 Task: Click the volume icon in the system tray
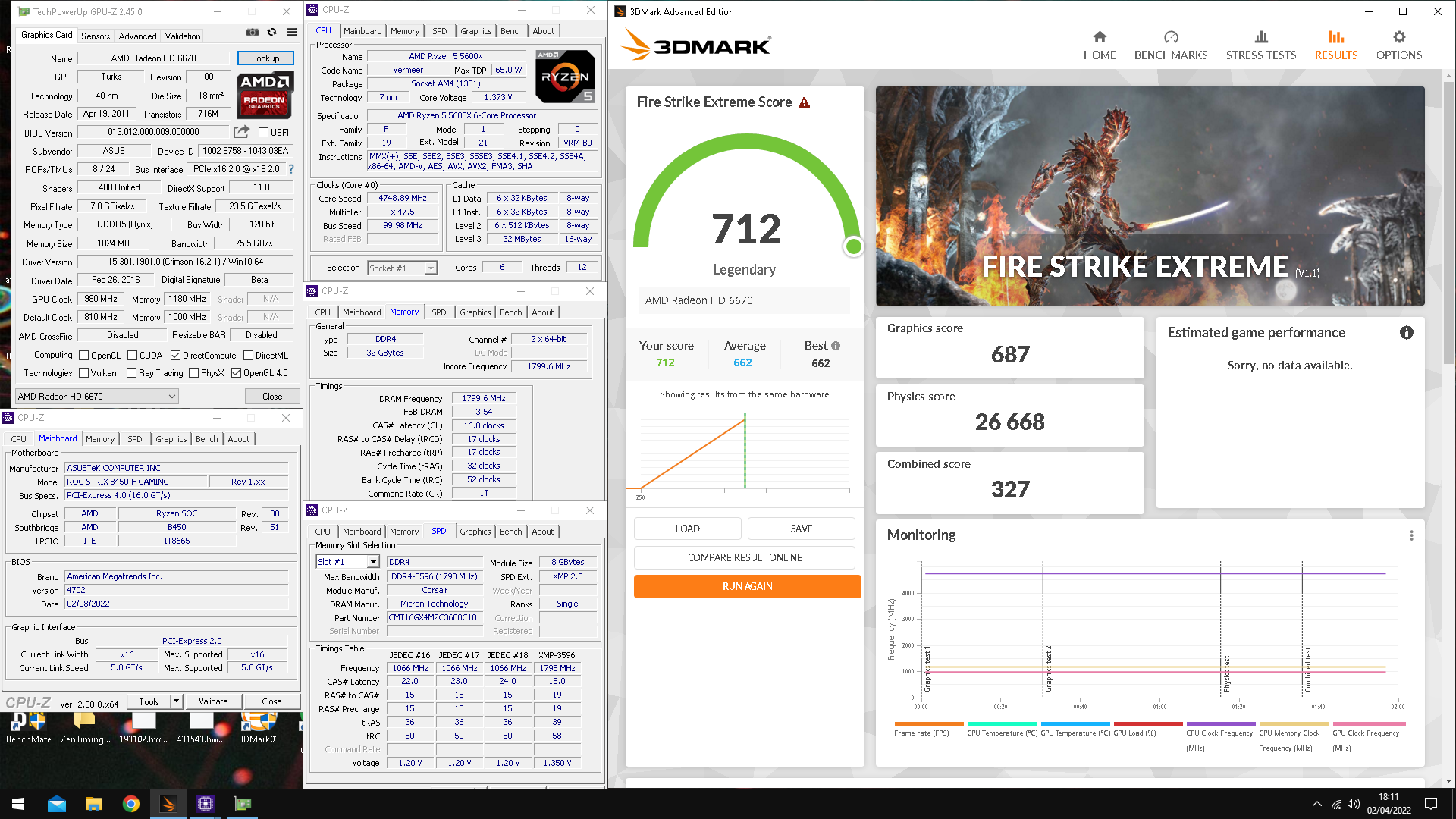click(x=1354, y=804)
